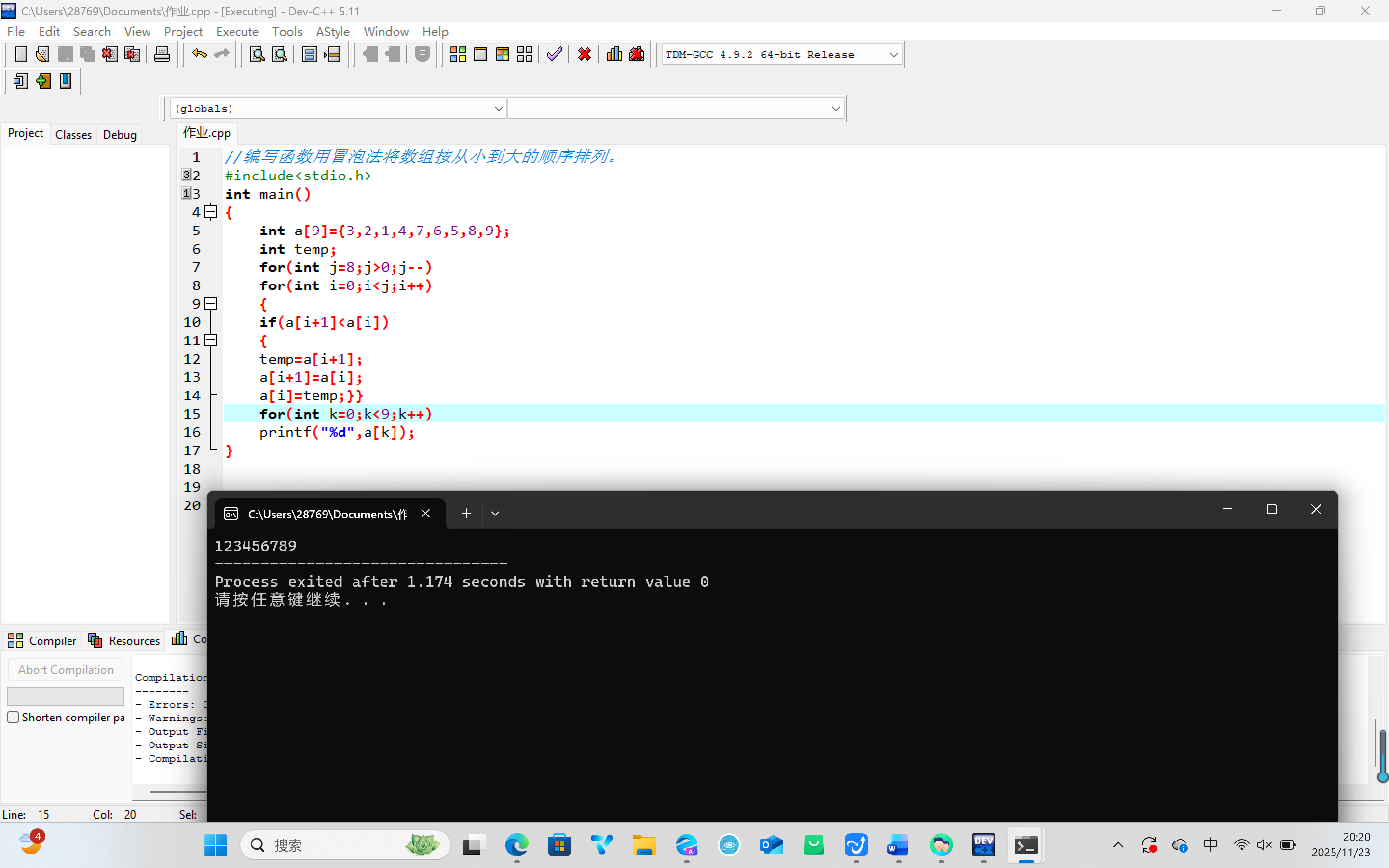Click the purple checkmark Syntax Check icon
The width and height of the screenshot is (1389, 868).
[554, 54]
